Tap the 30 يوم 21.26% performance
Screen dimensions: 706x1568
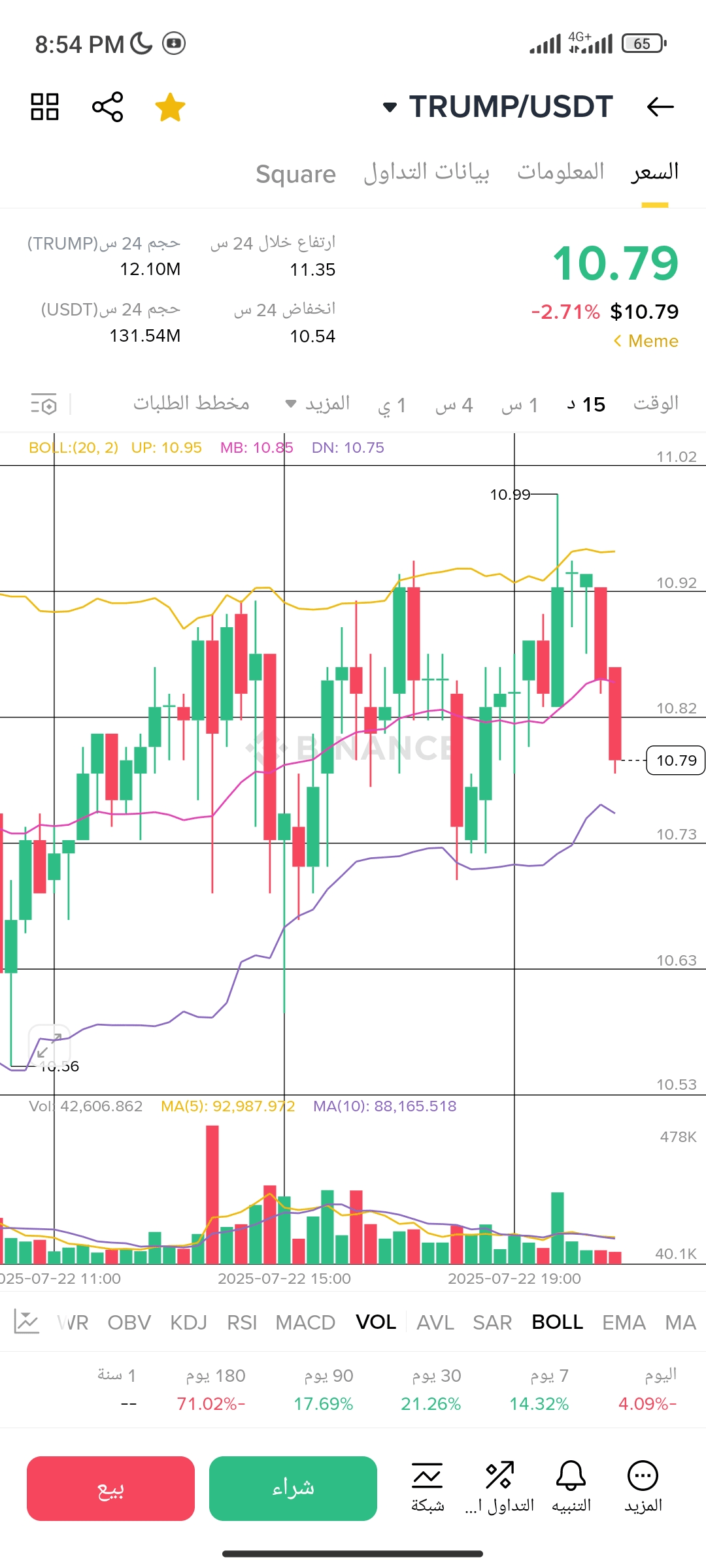[431, 1389]
